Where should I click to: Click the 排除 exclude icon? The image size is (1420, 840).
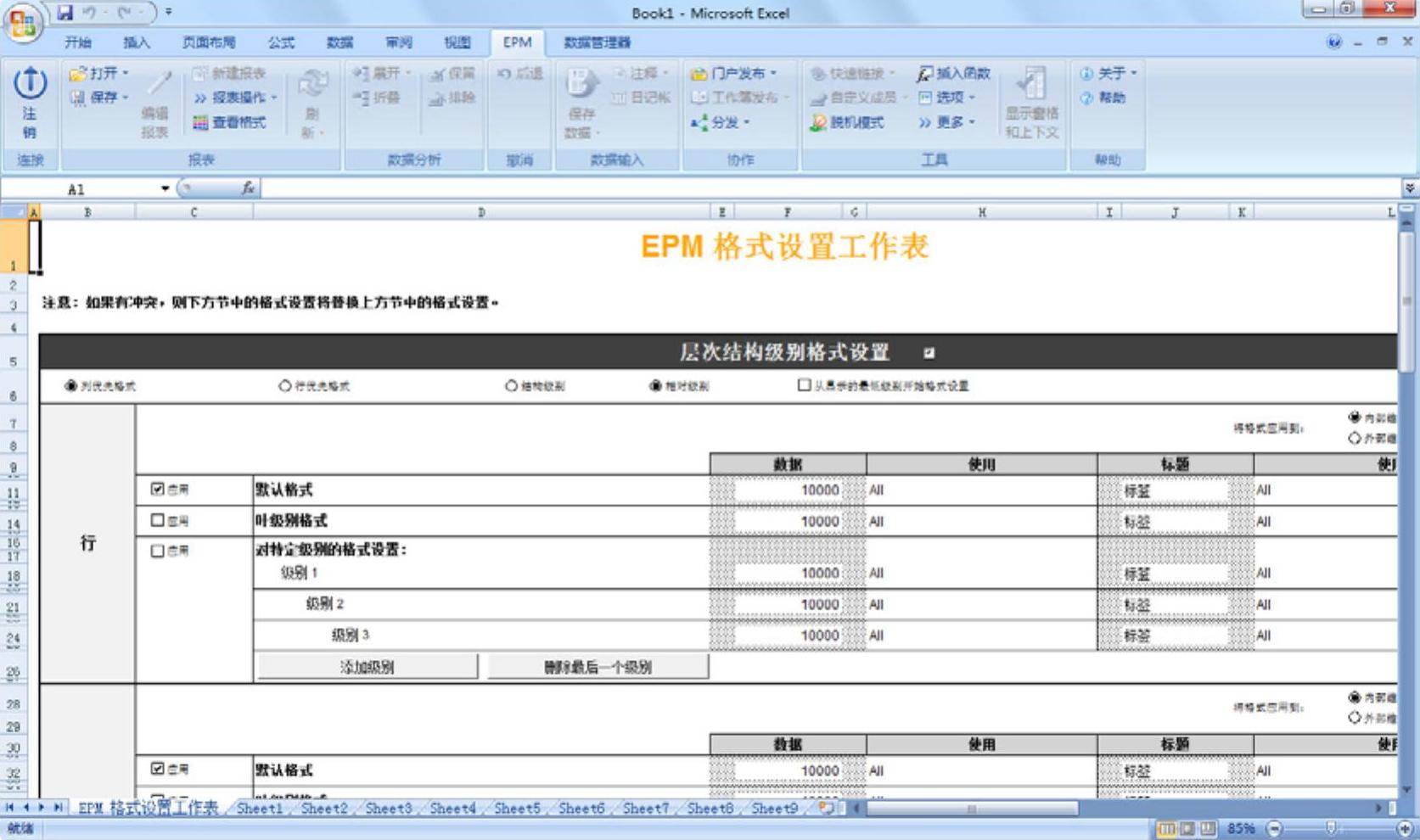[x=437, y=98]
